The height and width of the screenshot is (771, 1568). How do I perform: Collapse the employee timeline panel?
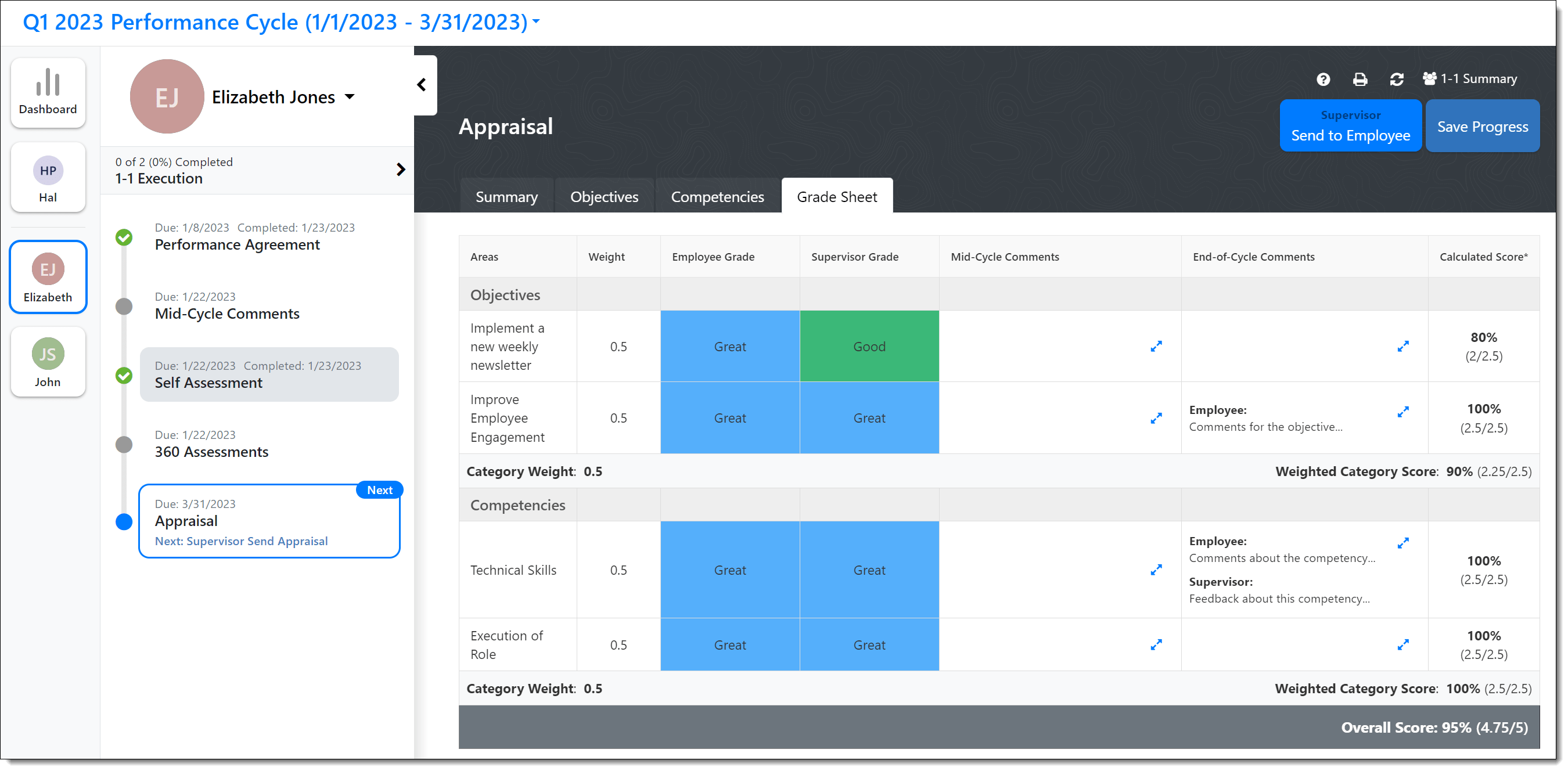422,85
